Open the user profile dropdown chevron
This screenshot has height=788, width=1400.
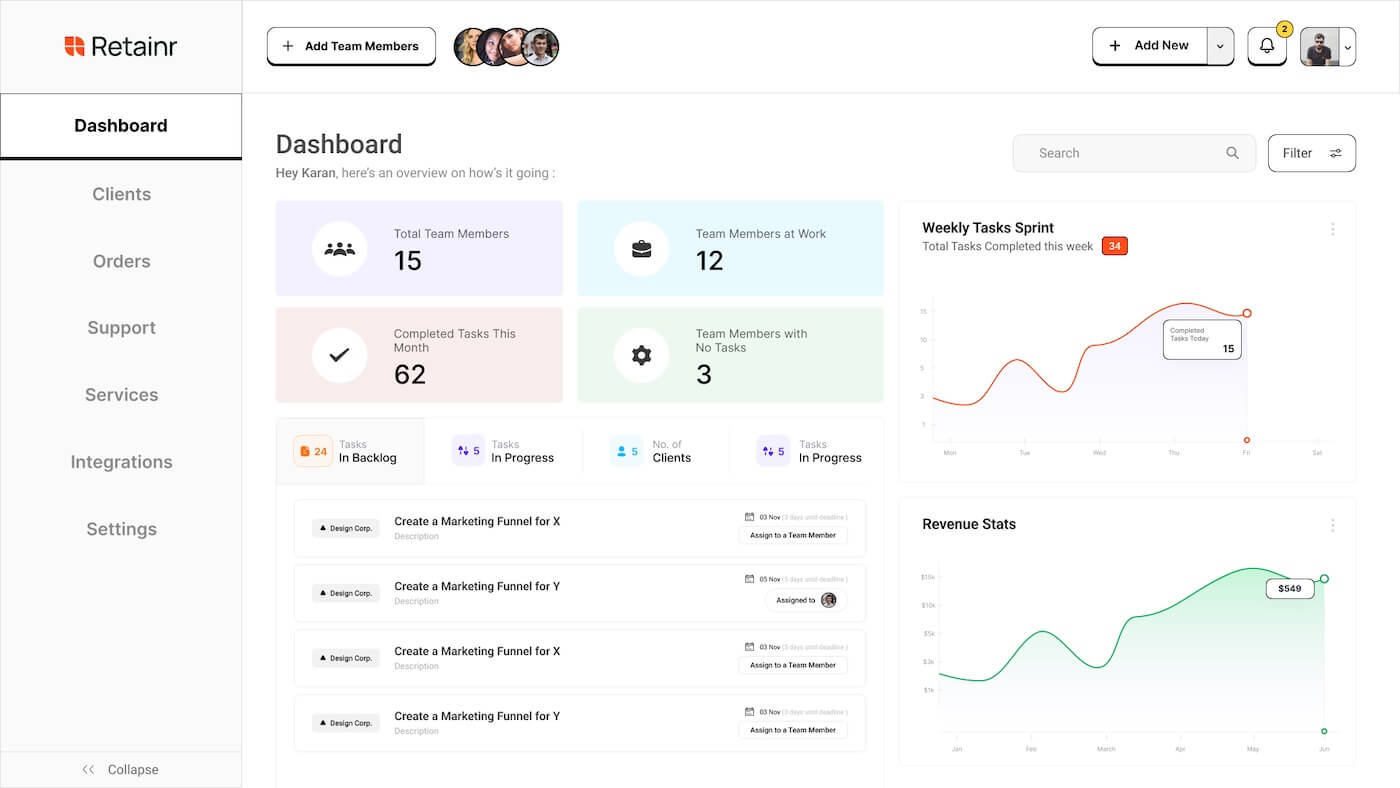[1347, 47]
